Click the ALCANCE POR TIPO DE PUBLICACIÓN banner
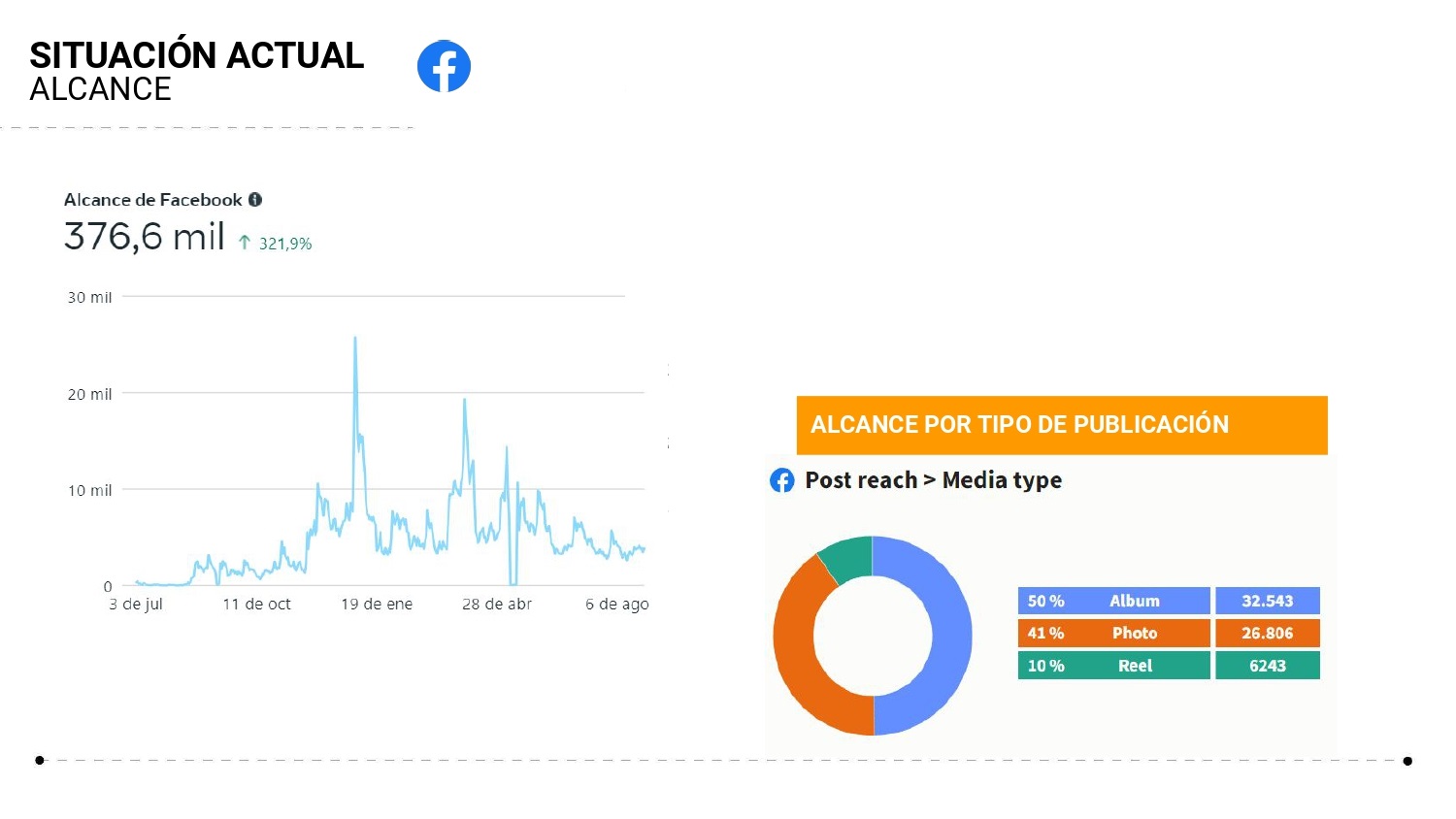Viewport: 1456px width, 819px height. [1062, 425]
